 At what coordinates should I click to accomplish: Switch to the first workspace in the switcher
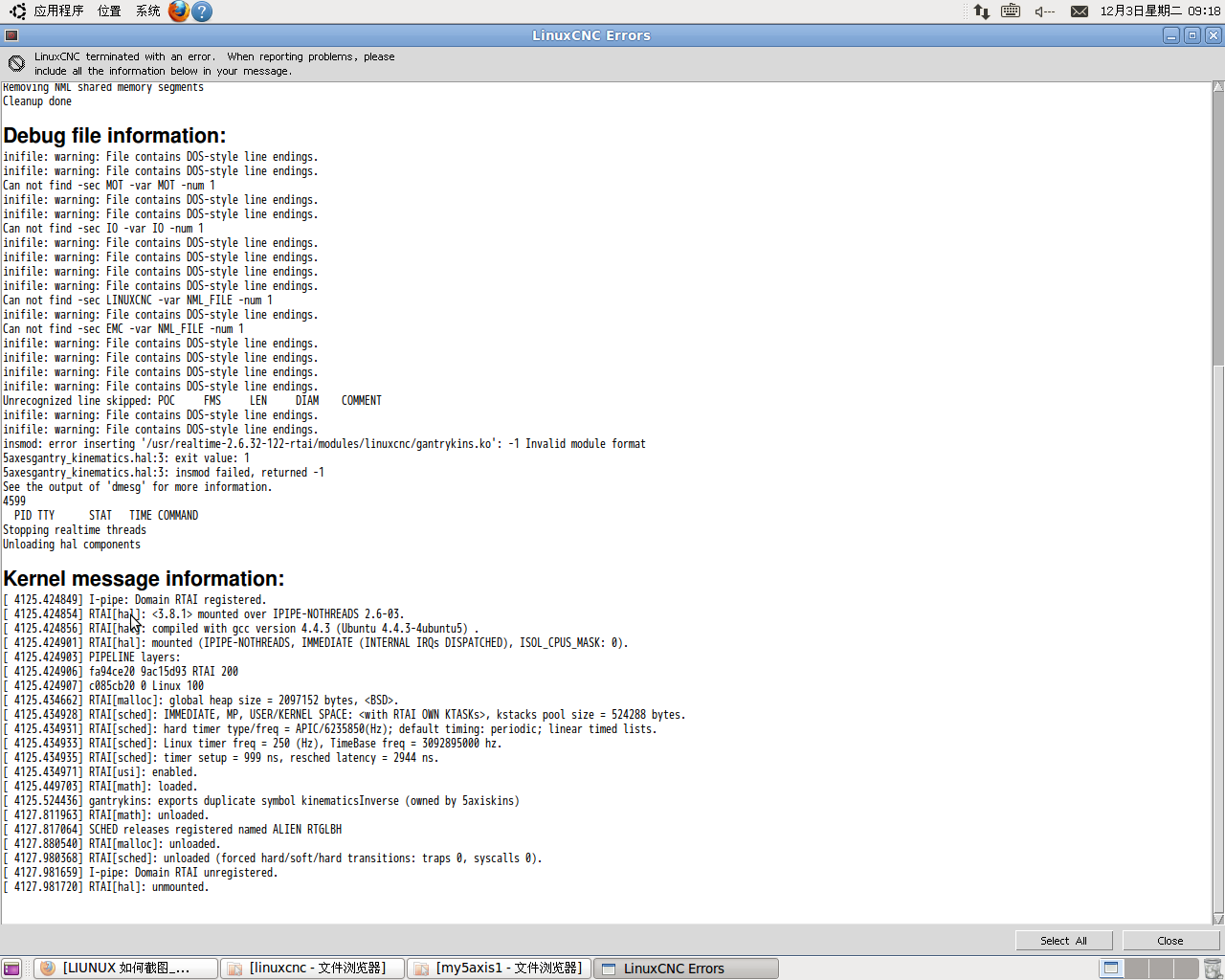1111,969
